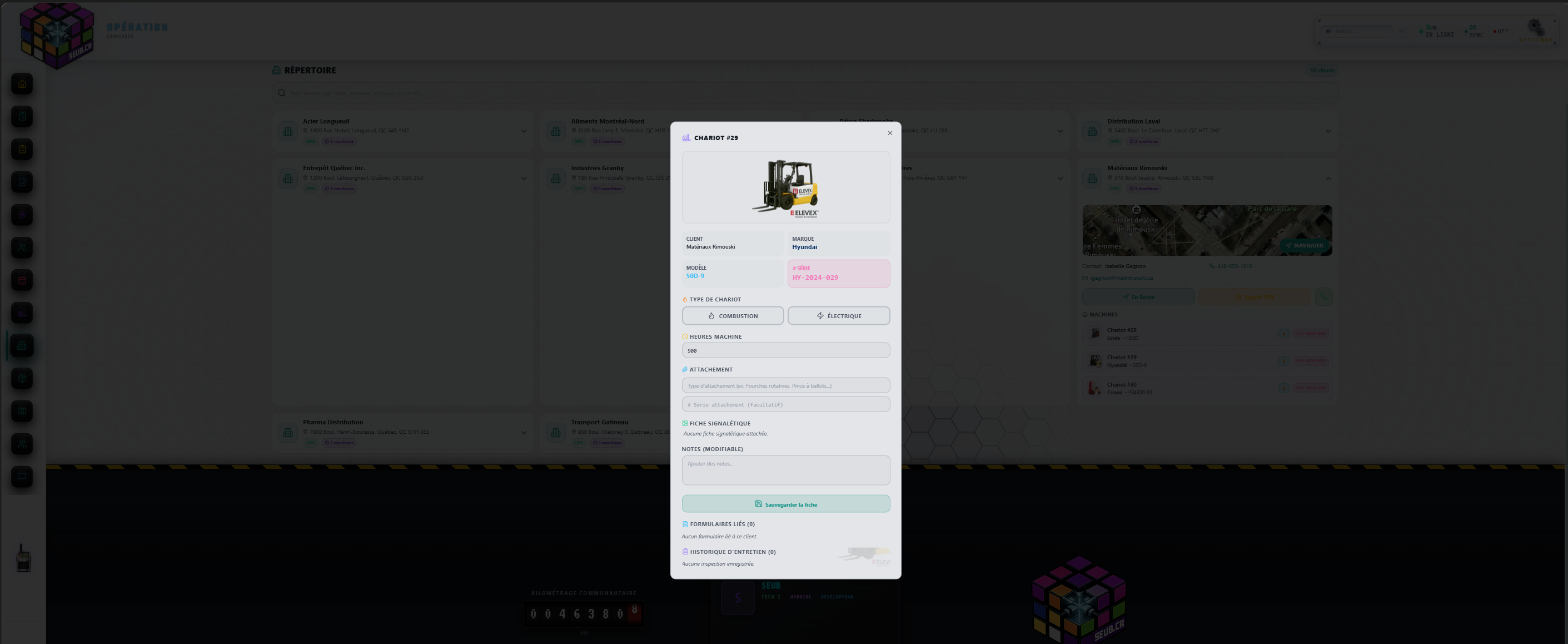Click the Hyundai marque value

pos(804,247)
